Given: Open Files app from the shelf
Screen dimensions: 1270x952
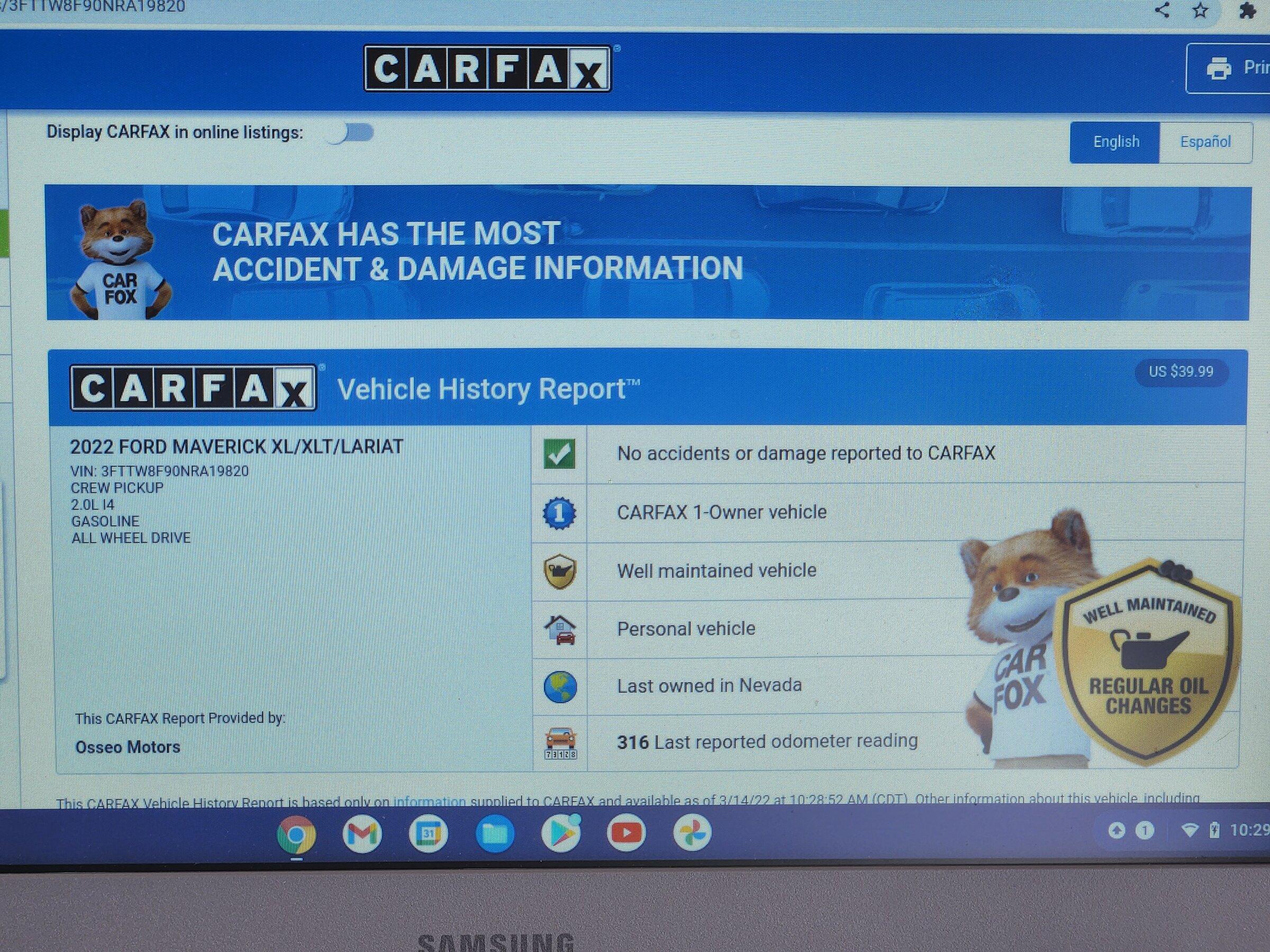Looking at the screenshot, I should 494,832.
